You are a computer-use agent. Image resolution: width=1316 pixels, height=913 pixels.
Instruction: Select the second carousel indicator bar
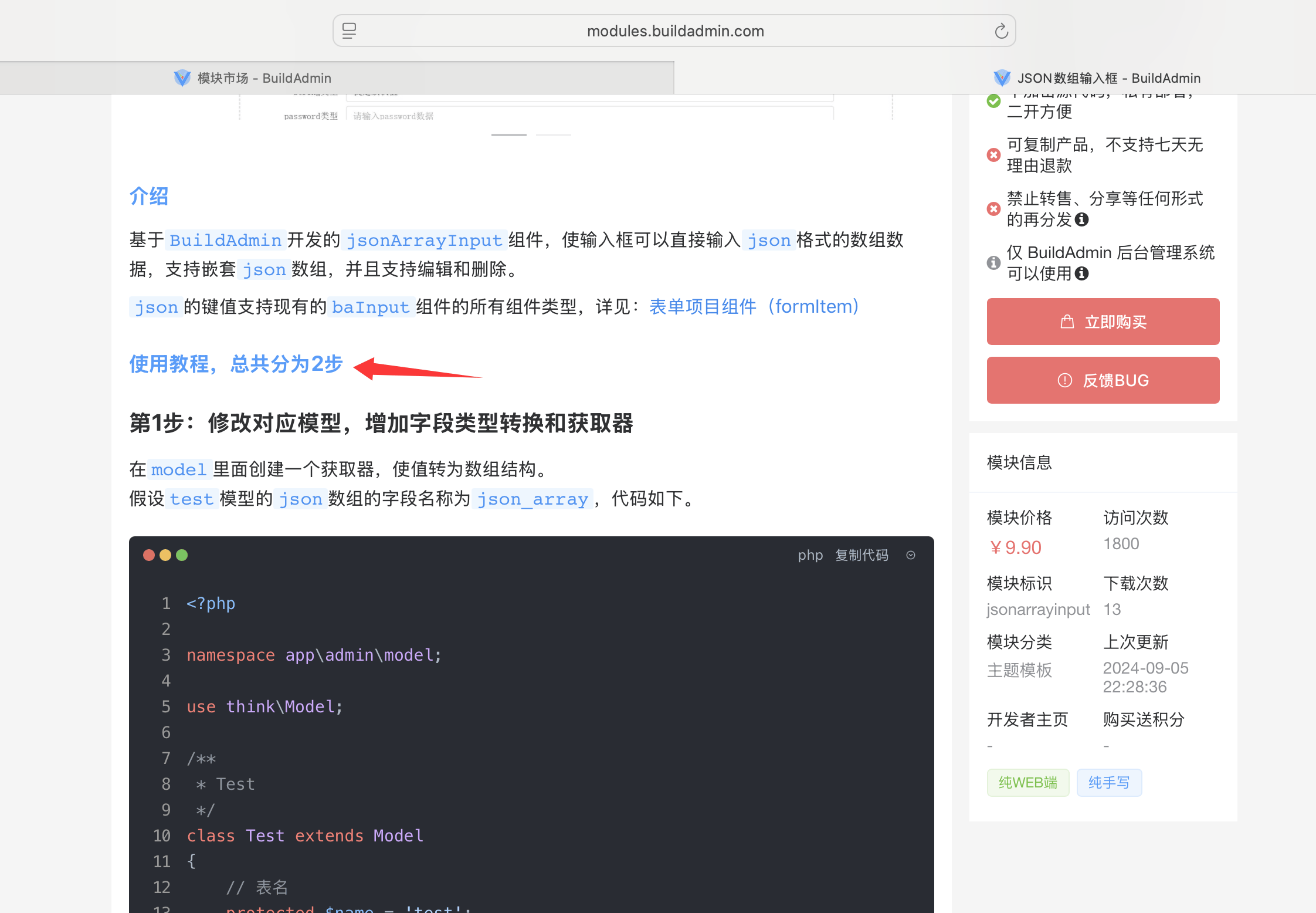point(553,135)
